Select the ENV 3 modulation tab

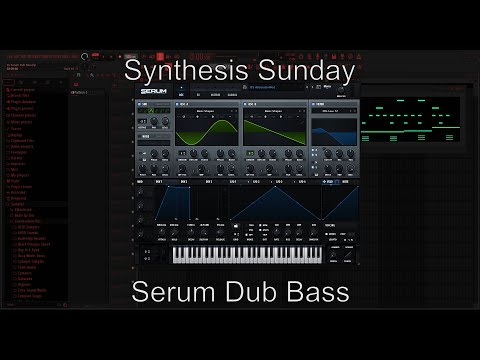tap(209, 182)
